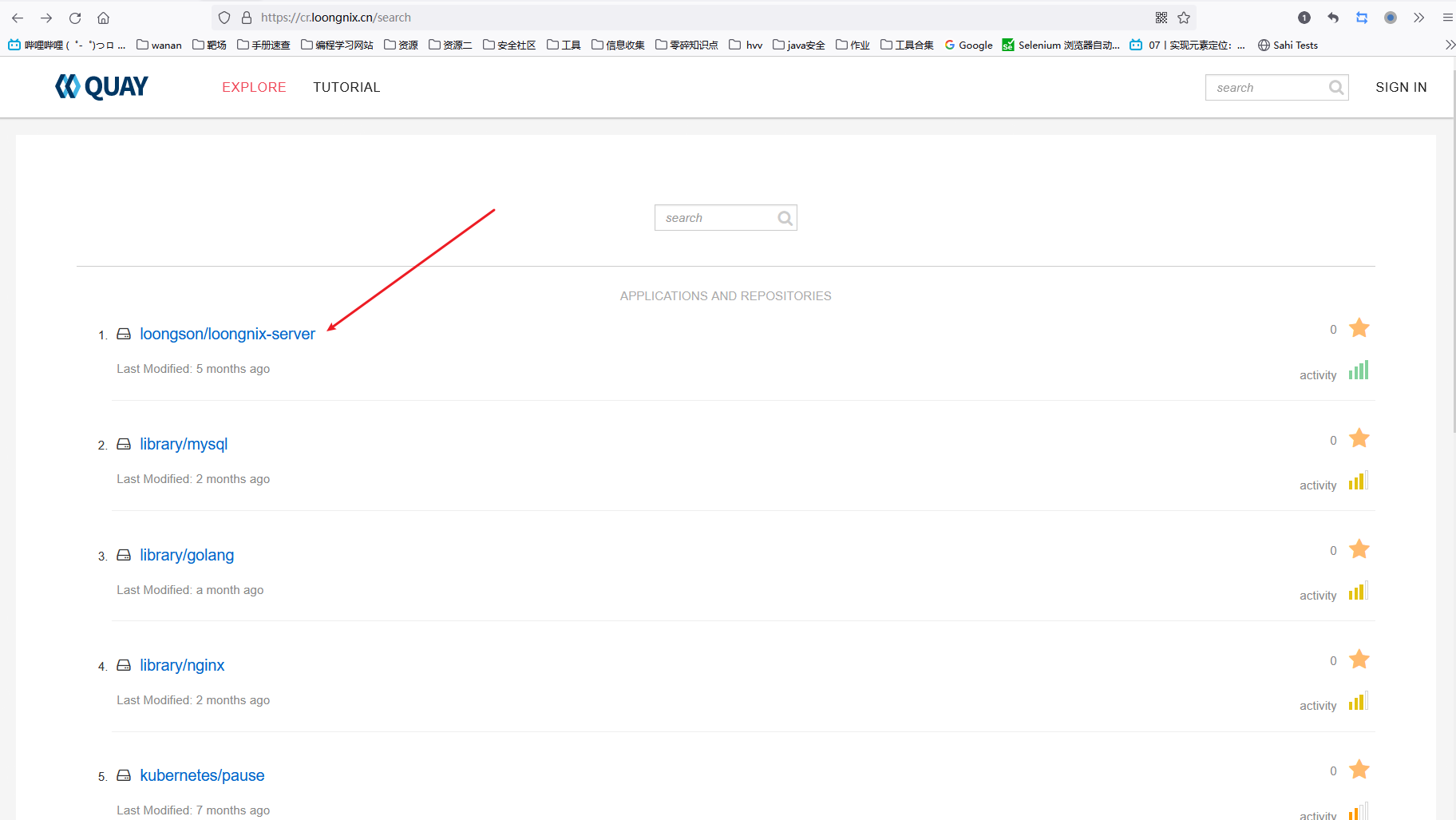Screen dimensions: 1456x820
Task: Click the repository icon beside library/golang
Action: [x=124, y=555]
